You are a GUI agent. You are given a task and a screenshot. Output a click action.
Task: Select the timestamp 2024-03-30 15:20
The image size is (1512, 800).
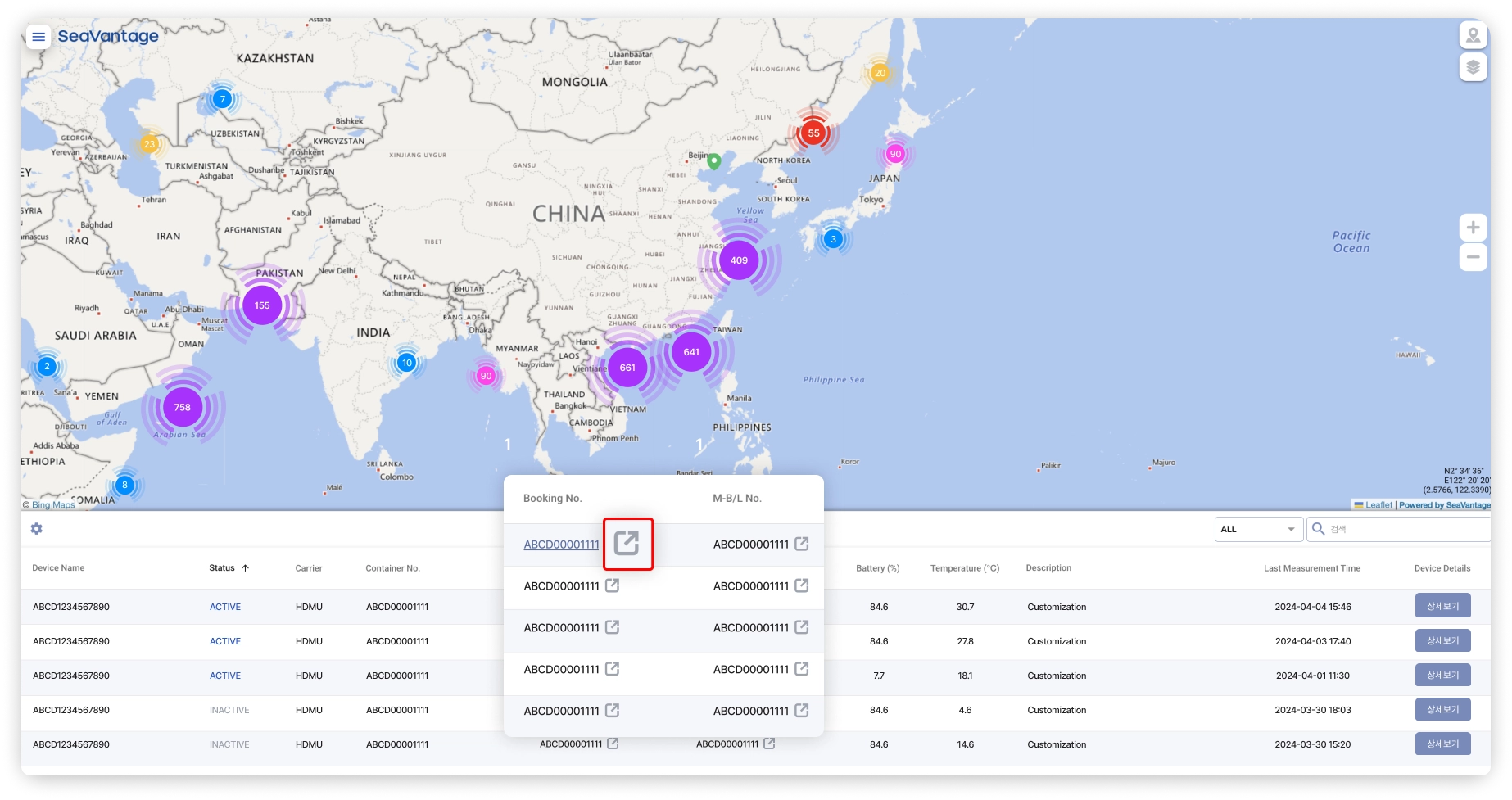1313,744
